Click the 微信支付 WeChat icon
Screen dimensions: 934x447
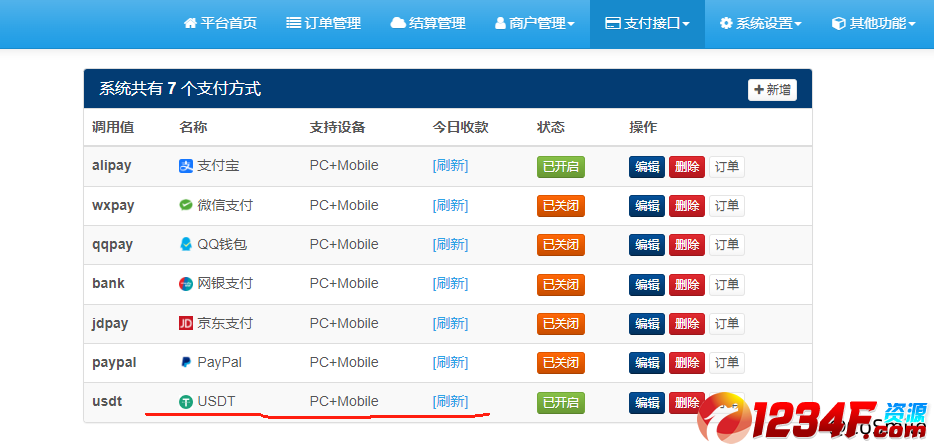pos(186,206)
